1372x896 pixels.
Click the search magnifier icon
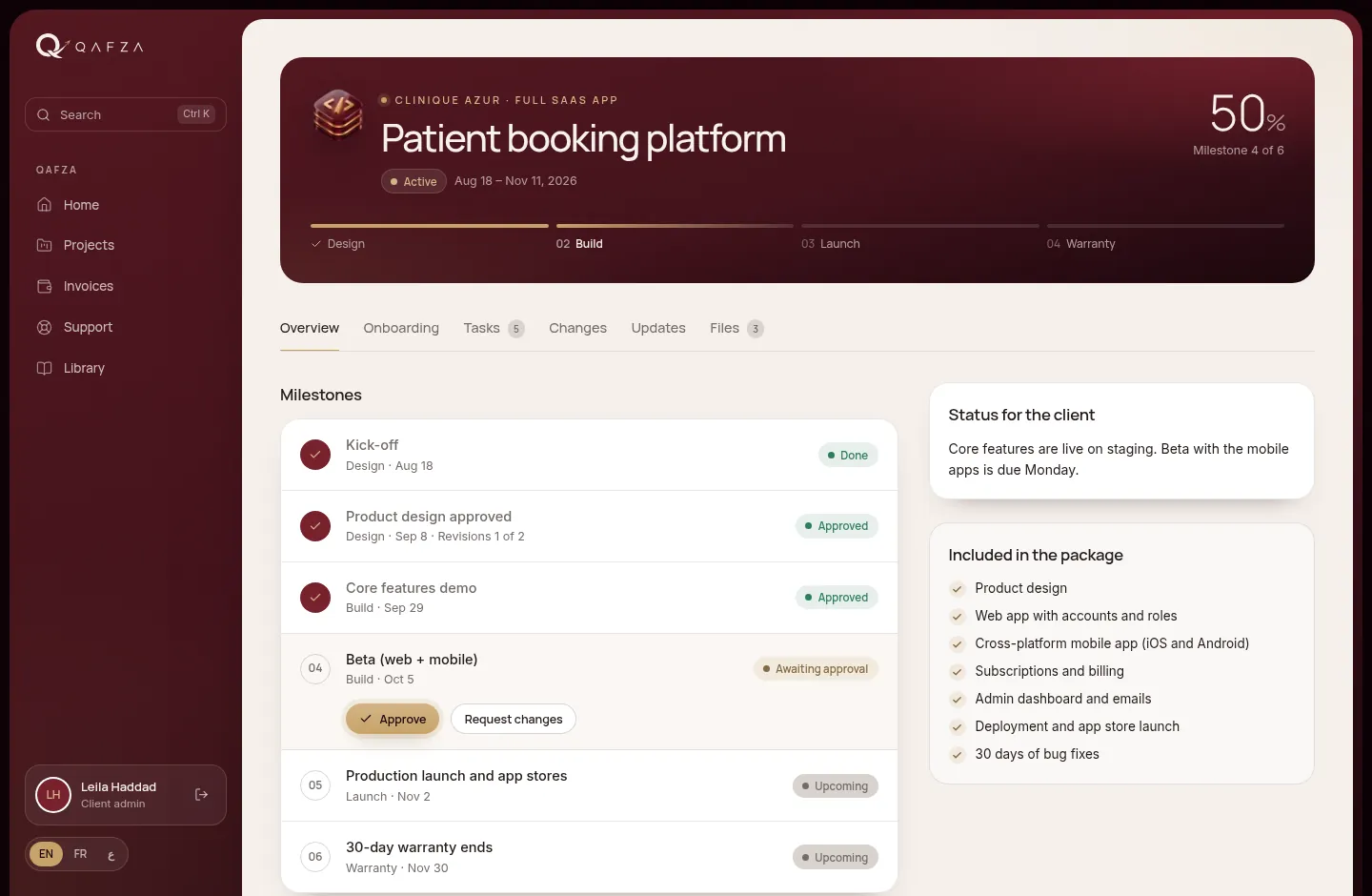(43, 114)
